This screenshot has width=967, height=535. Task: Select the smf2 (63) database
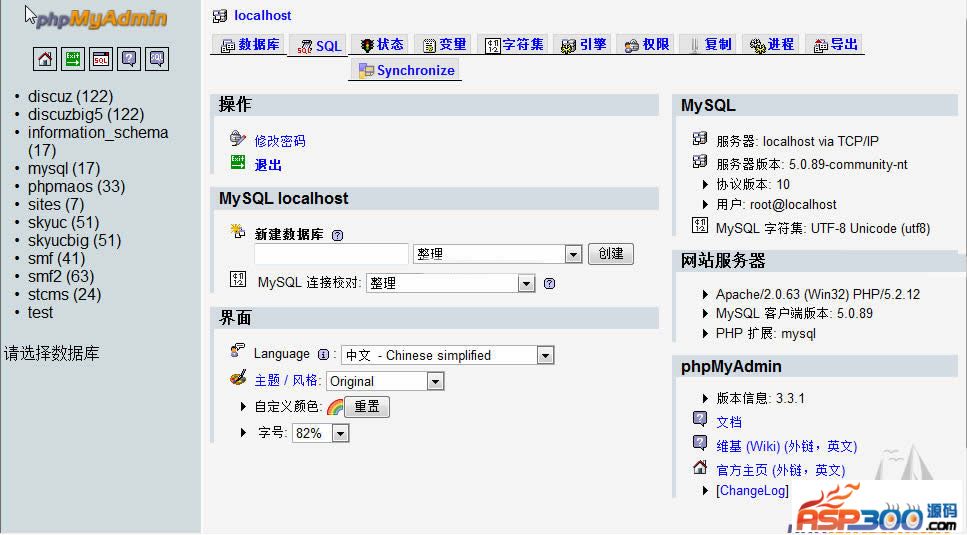[61, 276]
